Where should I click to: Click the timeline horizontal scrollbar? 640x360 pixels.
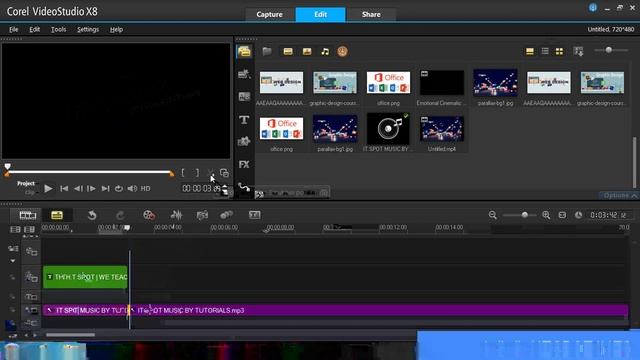click(x=70, y=335)
